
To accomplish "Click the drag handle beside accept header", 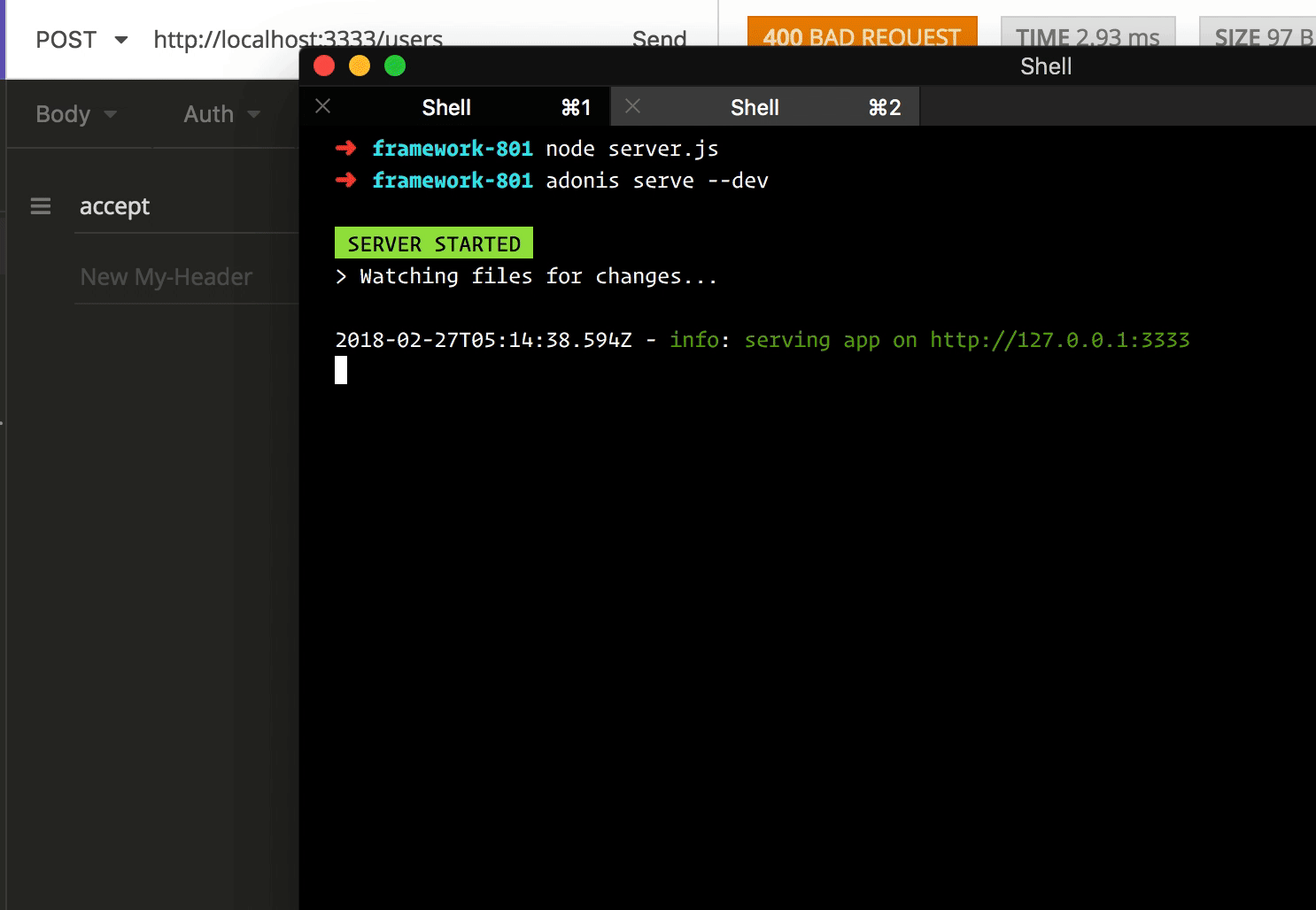I will (41, 206).
